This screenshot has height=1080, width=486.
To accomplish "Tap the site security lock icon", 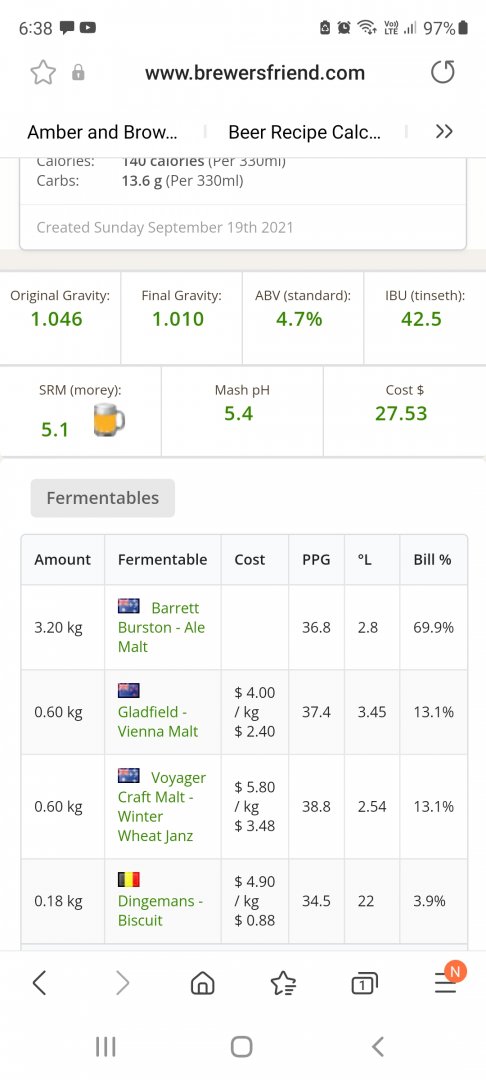I will (78, 72).
